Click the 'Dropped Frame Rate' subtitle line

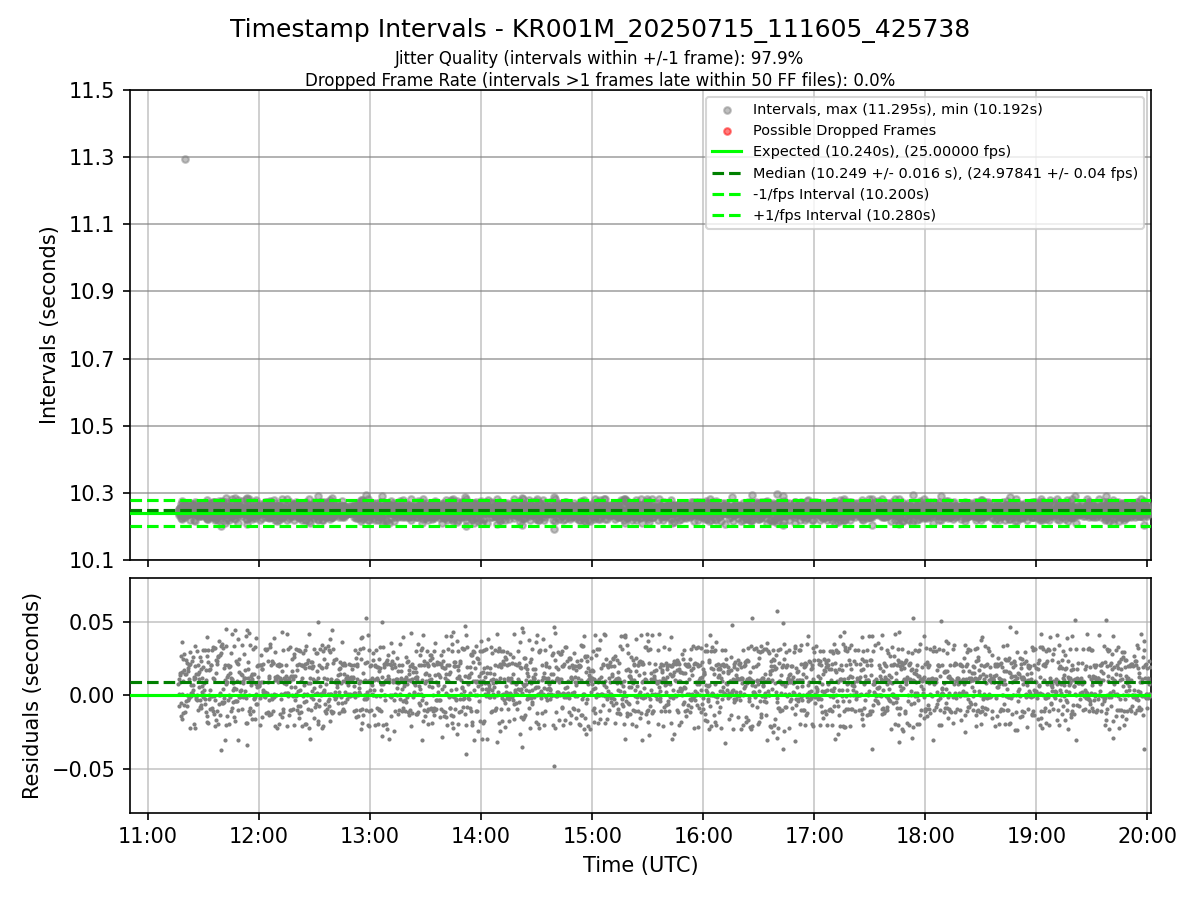coord(600,80)
